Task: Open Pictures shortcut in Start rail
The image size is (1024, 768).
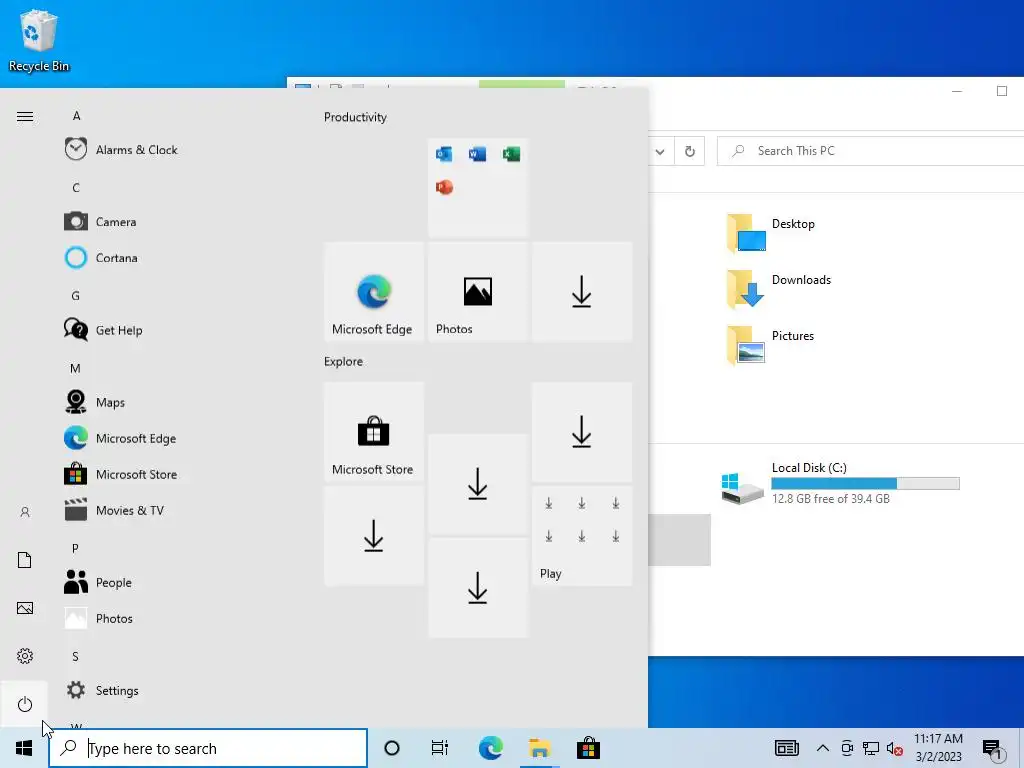Action: [25, 608]
